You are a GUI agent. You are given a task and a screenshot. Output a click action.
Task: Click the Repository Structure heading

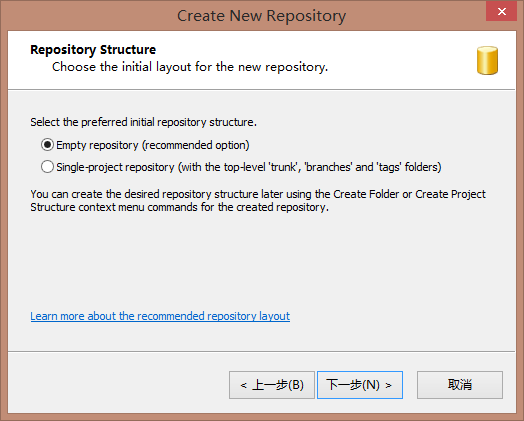point(93,49)
